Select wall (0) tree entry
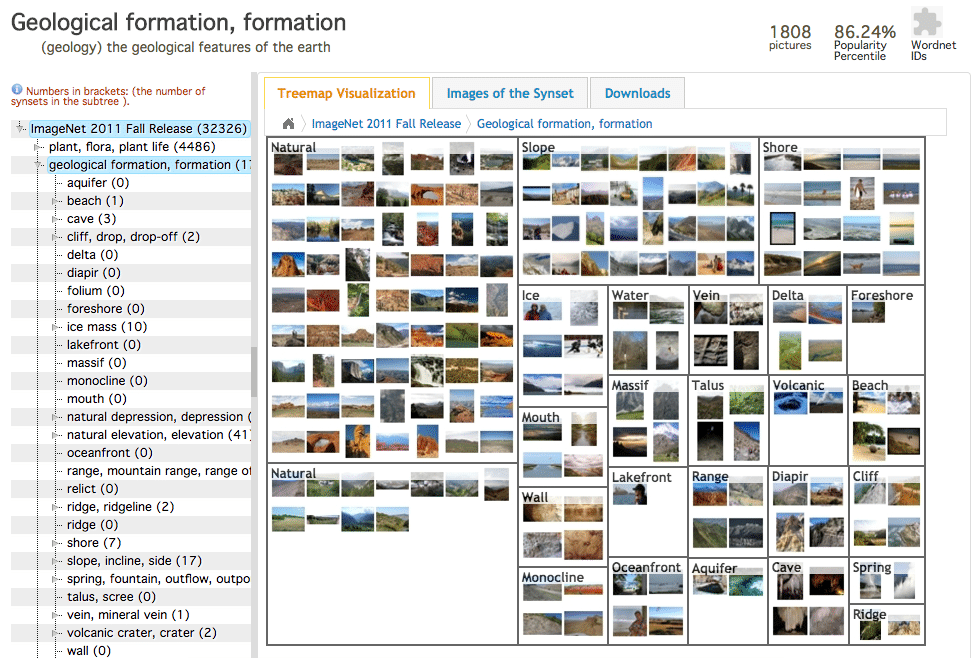 [x=89, y=651]
